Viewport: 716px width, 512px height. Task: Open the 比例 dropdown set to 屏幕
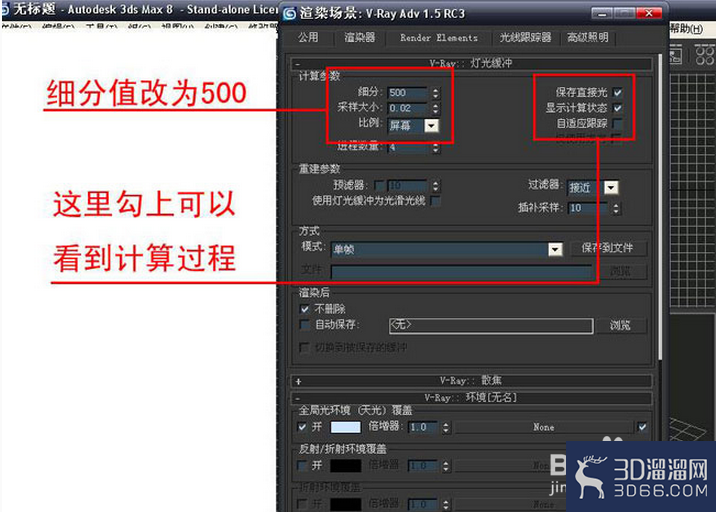click(x=413, y=125)
